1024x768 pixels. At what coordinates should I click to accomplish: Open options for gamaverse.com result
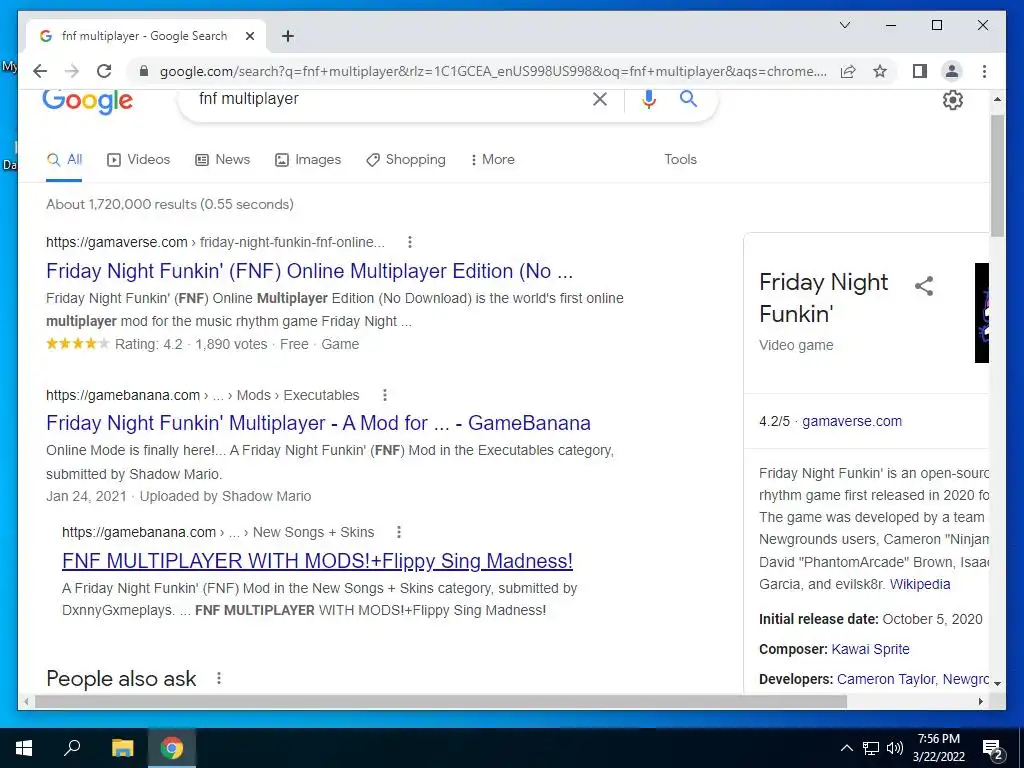pos(409,242)
